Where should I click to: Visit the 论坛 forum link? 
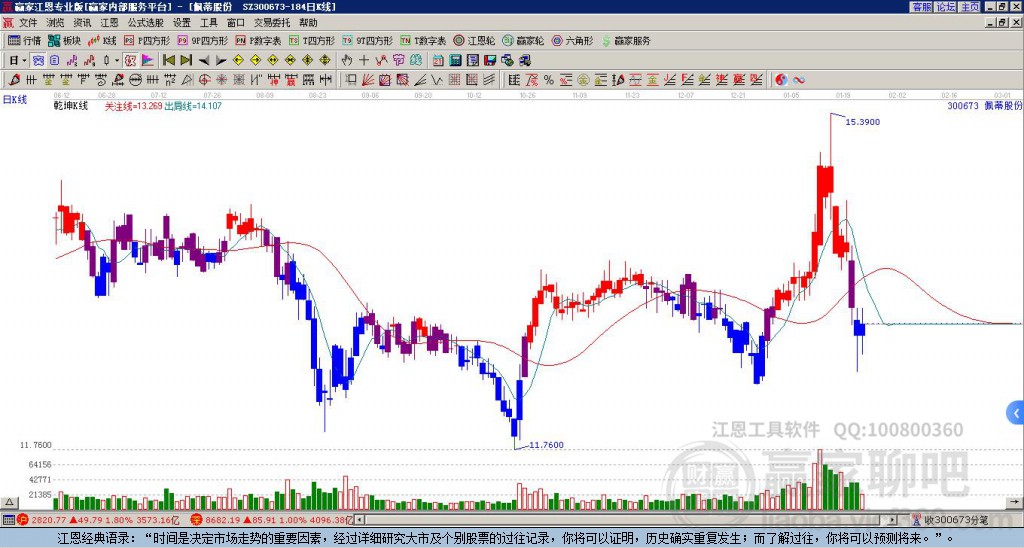click(946, 7)
